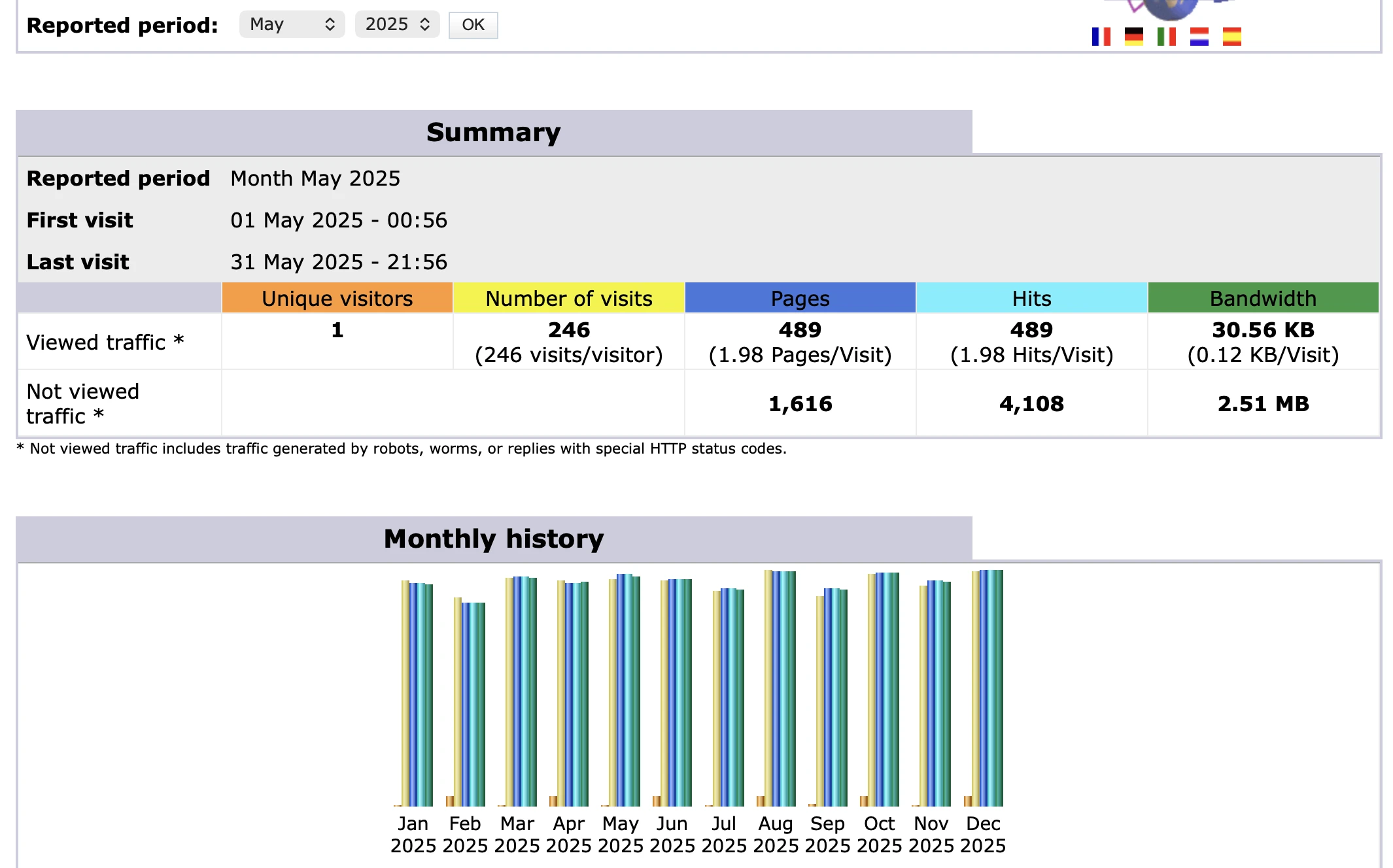Click the Summary section heading
This screenshot has height=868, width=1393.
pyautogui.click(x=494, y=132)
